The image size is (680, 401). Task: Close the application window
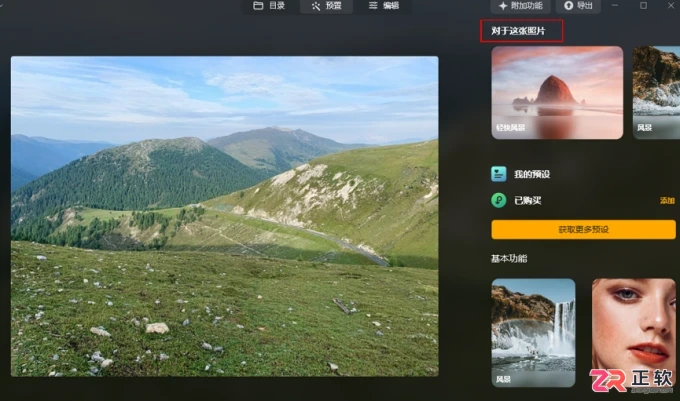point(671,6)
